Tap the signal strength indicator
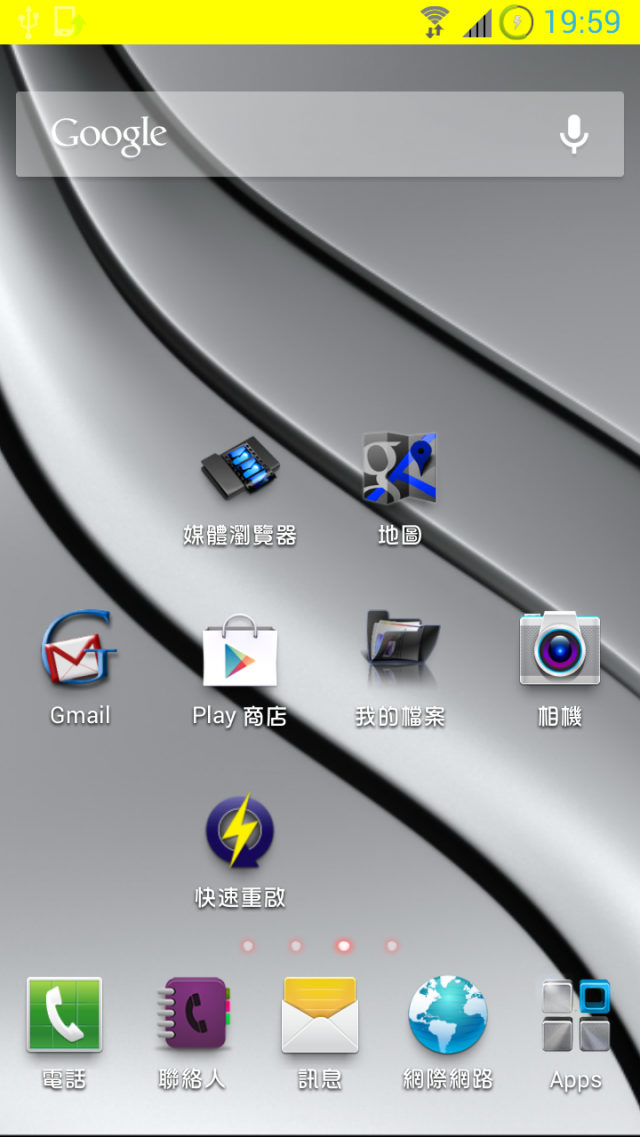 (477, 22)
